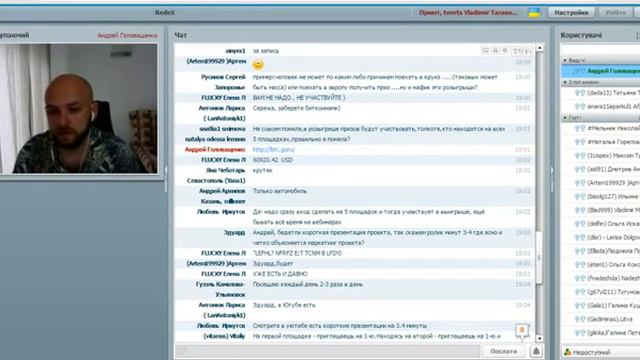This screenshot has height=360, width=640.
Task: Click sender name Андрей Архипов in chat
Action: pyautogui.click(x=222, y=191)
